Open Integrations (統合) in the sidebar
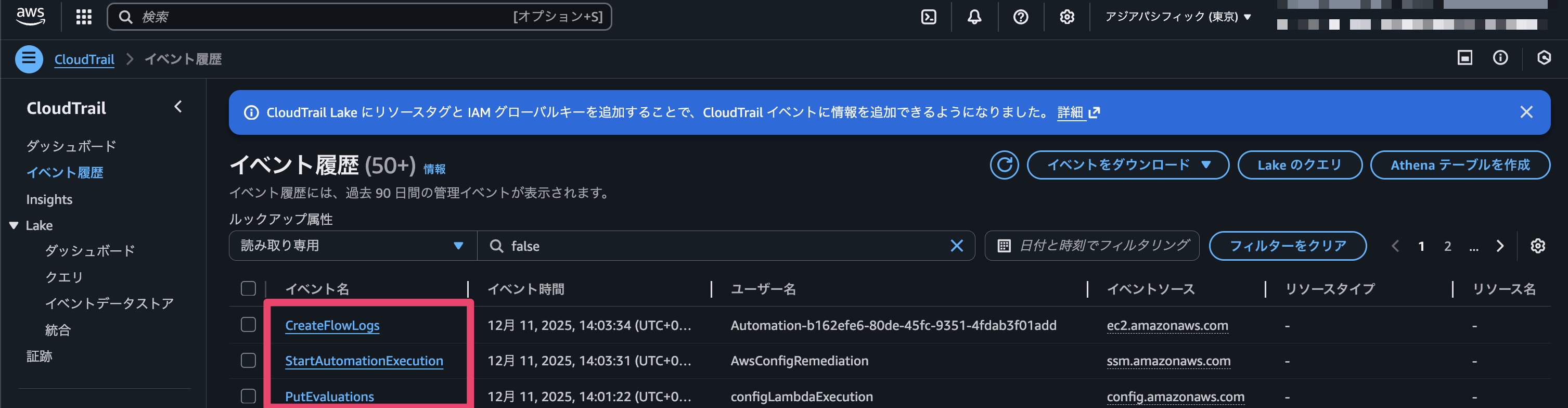Image resolution: width=1568 pixels, height=408 pixels. click(58, 330)
